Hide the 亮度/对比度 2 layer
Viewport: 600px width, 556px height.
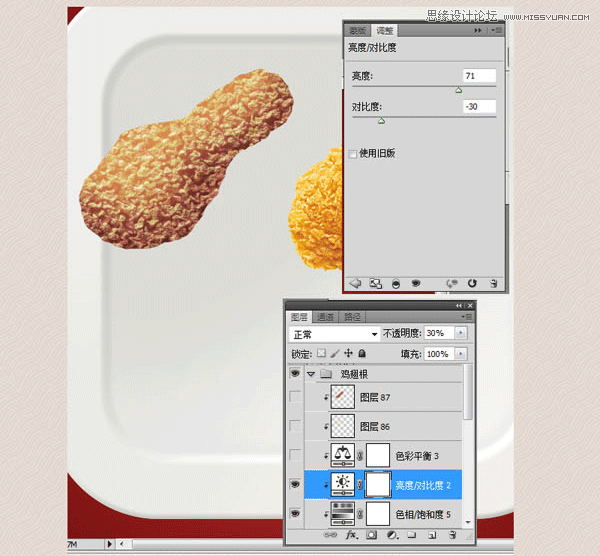coord(295,484)
